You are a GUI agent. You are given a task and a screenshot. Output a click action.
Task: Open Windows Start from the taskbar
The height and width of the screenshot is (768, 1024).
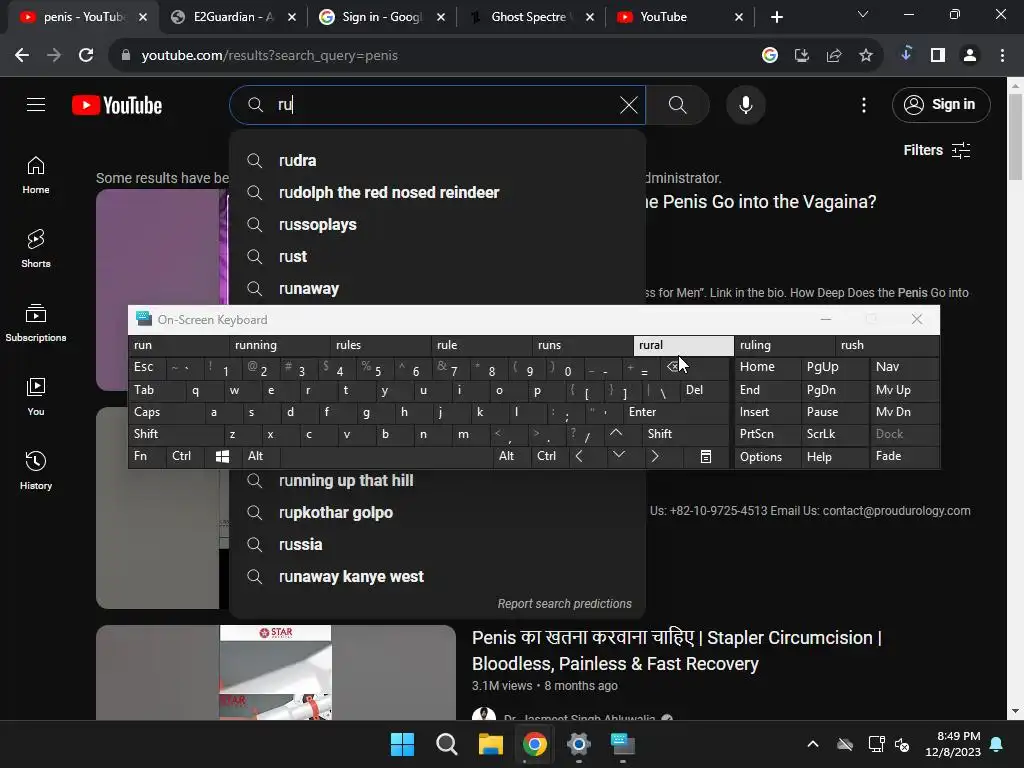tap(402, 744)
